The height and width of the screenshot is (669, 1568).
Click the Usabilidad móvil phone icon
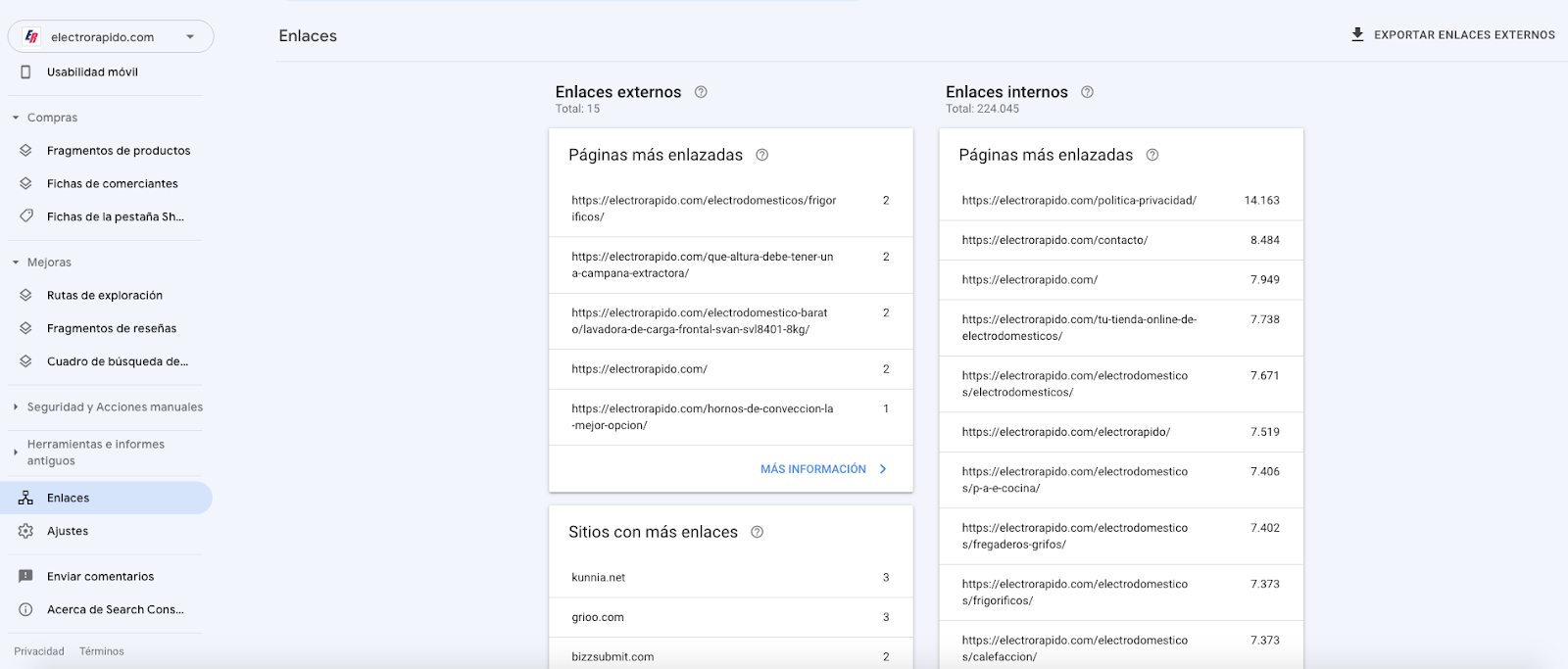point(25,72)
